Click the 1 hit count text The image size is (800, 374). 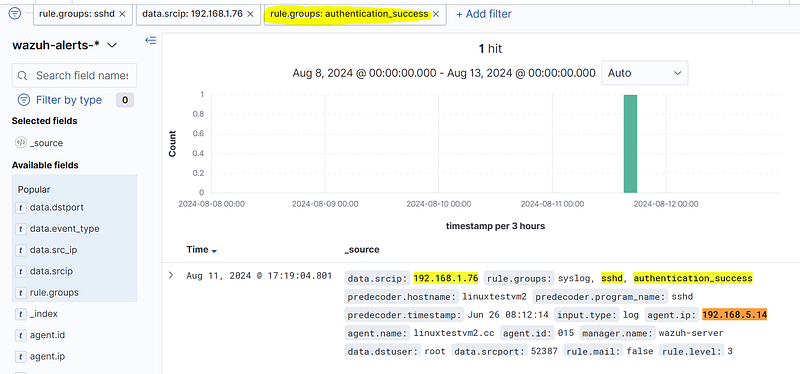pyautogui.click(x=490, y=48)
